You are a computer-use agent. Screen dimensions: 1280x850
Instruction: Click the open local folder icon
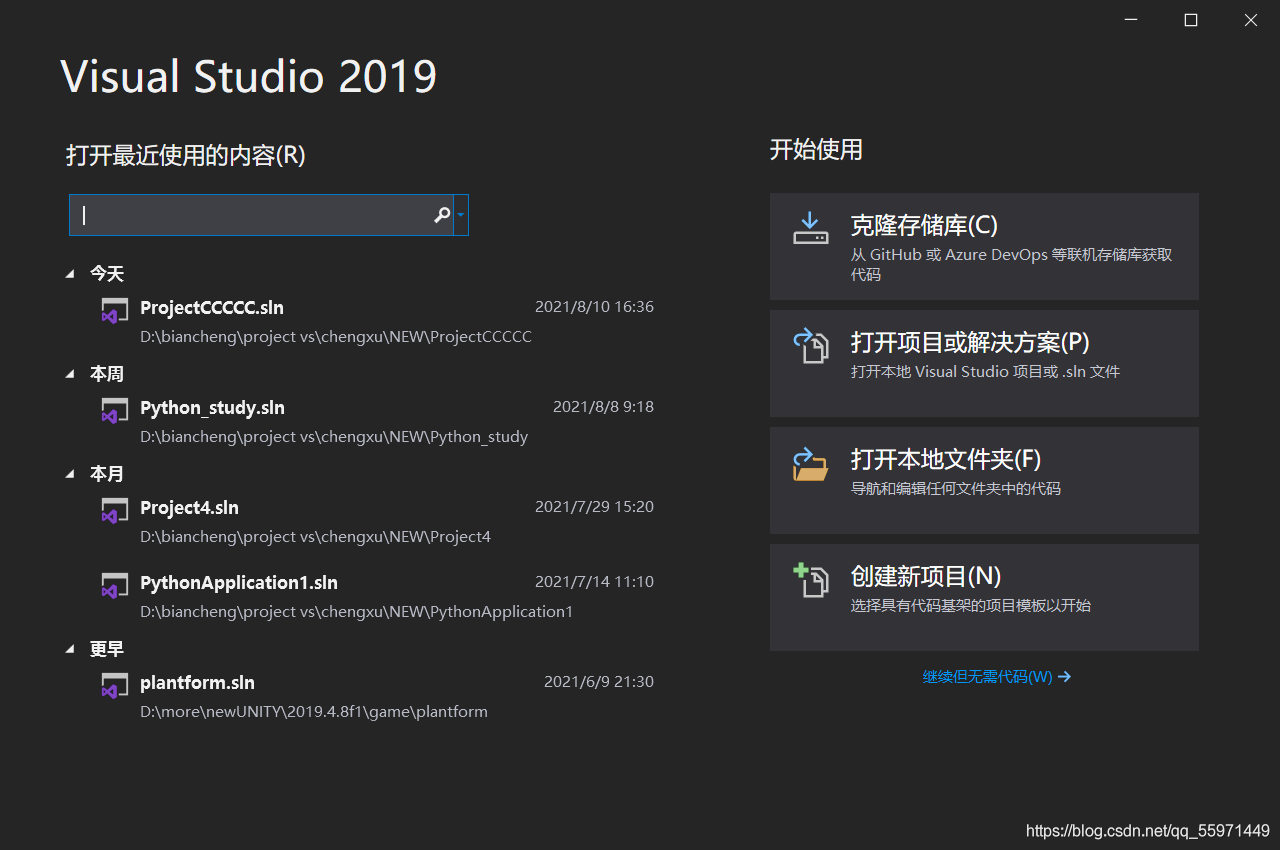point(811,463)
